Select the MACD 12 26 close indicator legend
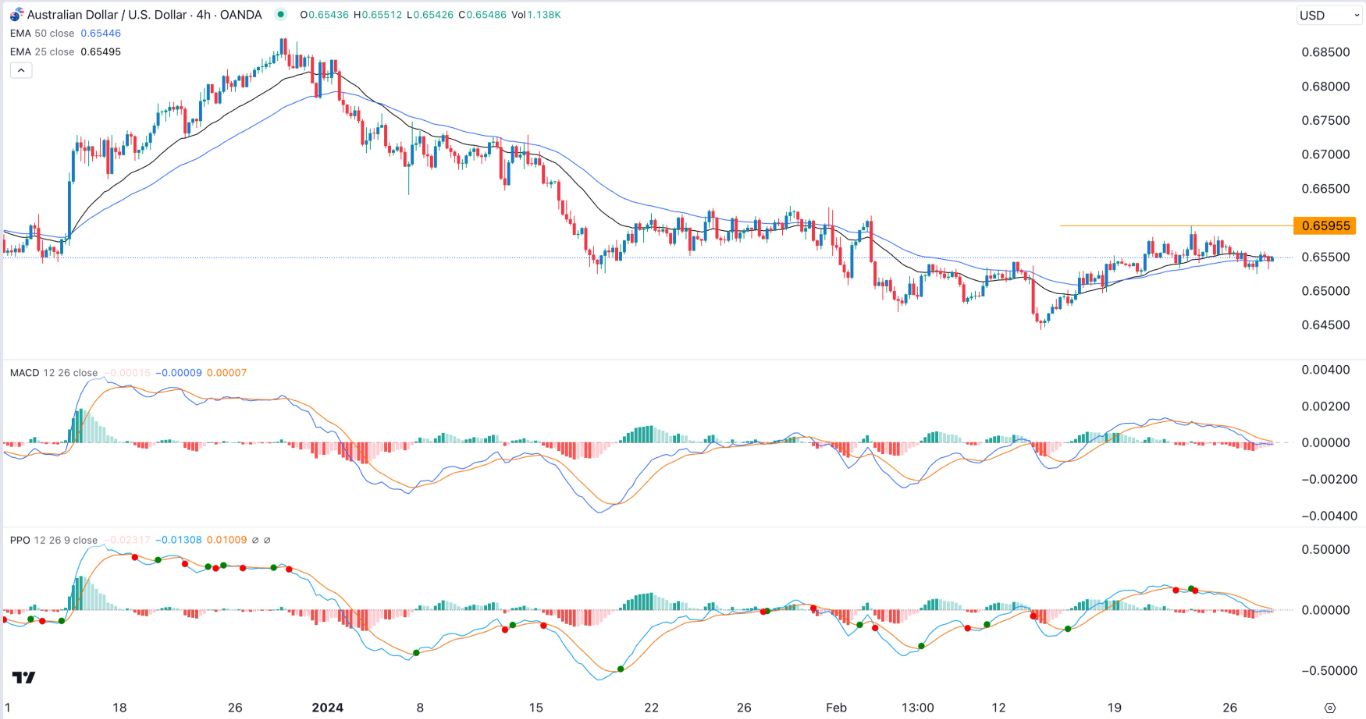 tap(53, 373)
